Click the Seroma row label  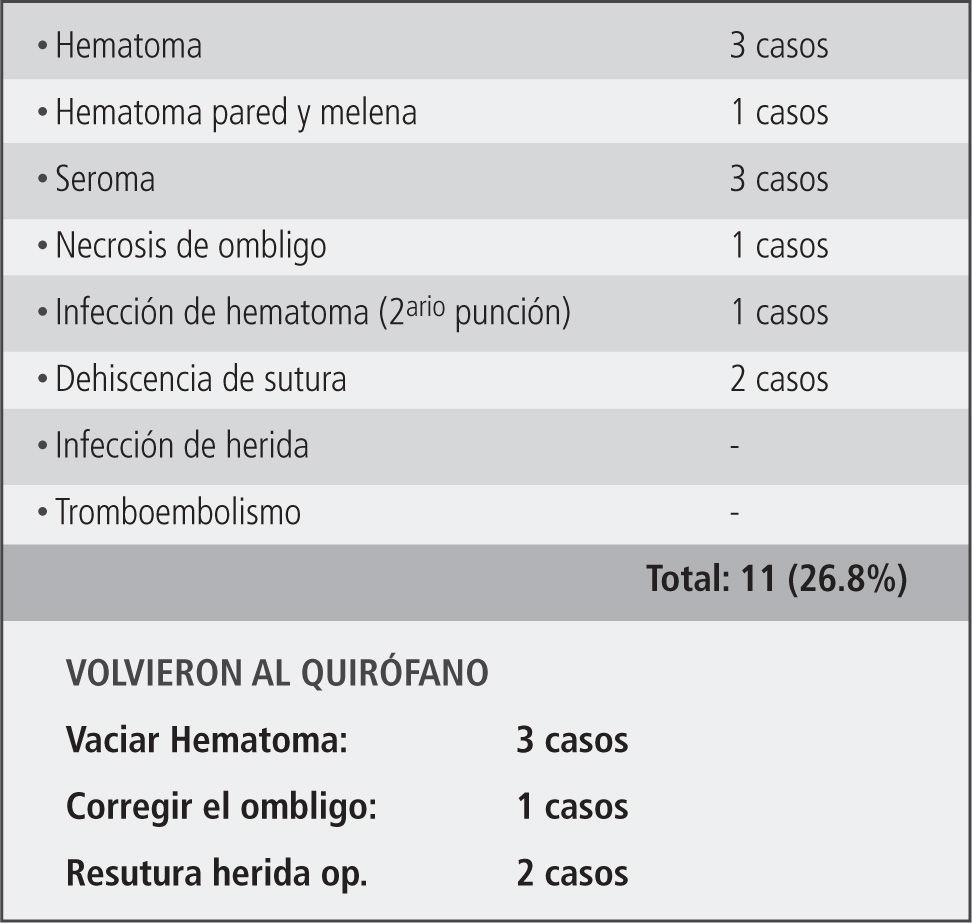(105, 180)
